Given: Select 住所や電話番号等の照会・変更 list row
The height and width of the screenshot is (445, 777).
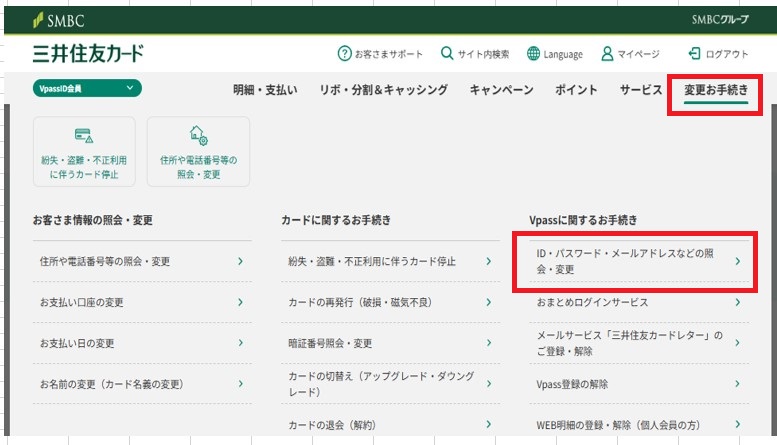Looking at the screenshot, I should [x=142, y=261].
